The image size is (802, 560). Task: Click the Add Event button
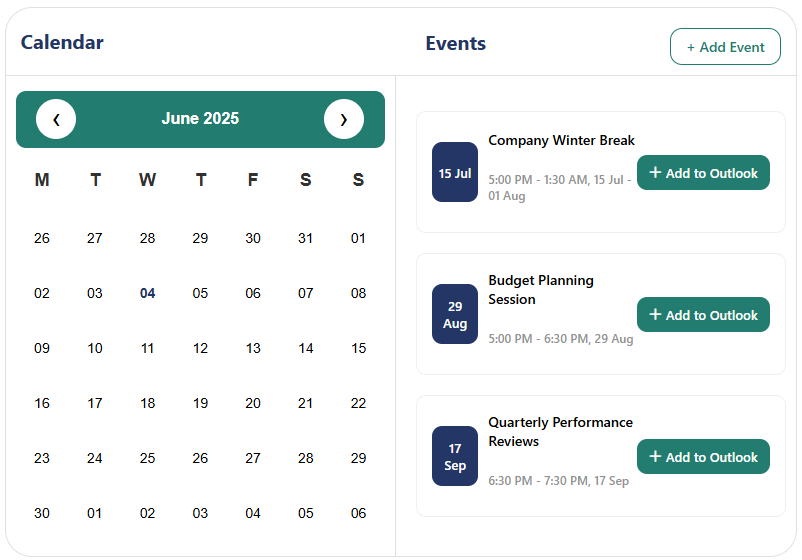725,47
